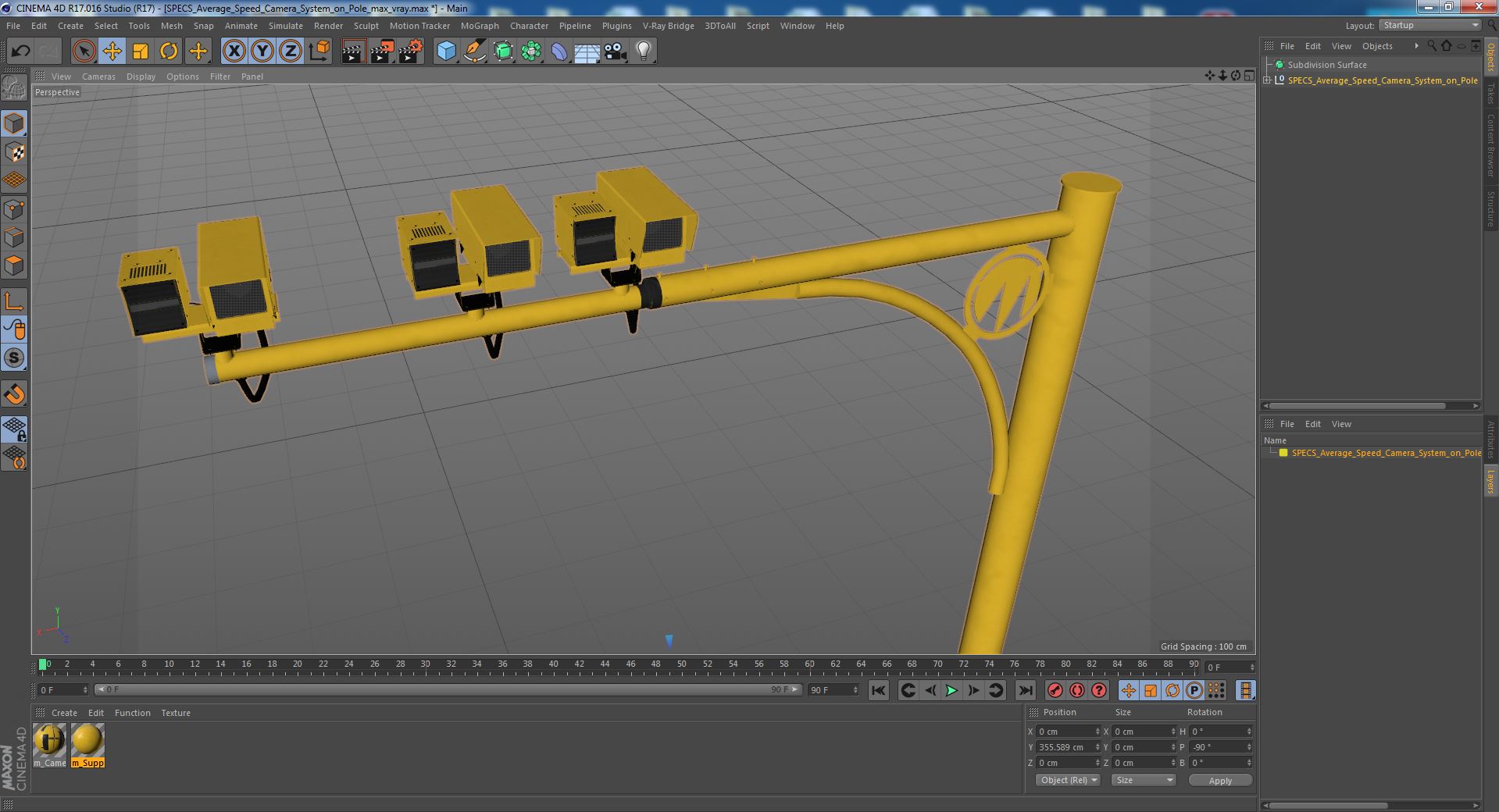This screenshot has height=812, width=1499.
Task: Toggle scale keyframe recording
Action: (x=1150, y=690)
